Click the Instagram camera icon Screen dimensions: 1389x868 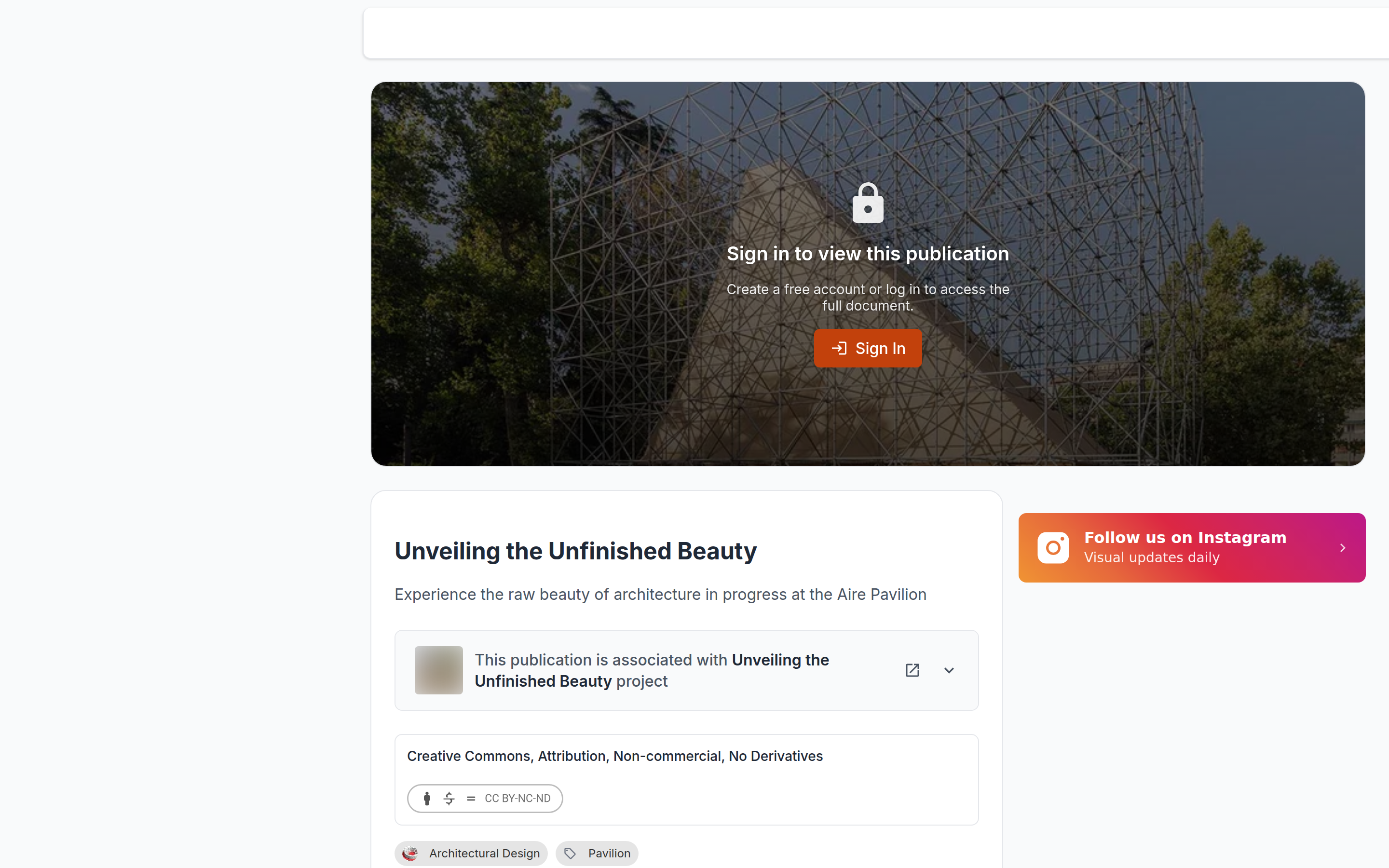(x=1053, y=548)
